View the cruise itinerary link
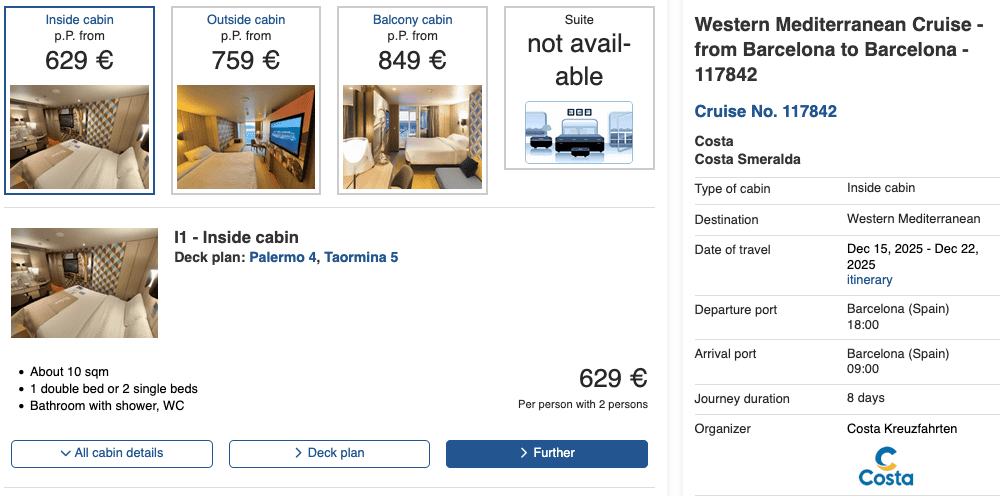1003x496 pixels. 869,280
